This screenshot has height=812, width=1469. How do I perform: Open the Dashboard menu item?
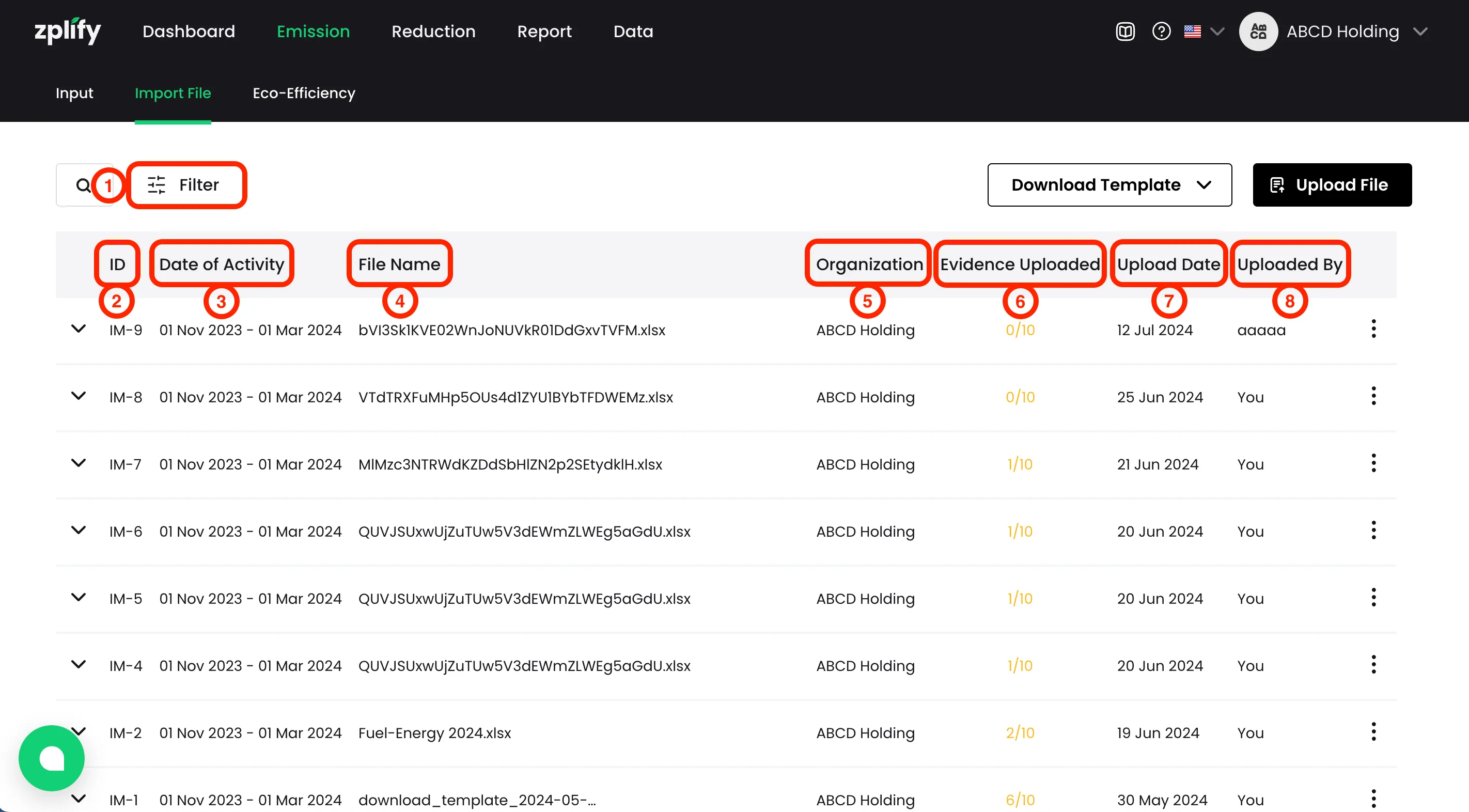coord(188,32)
